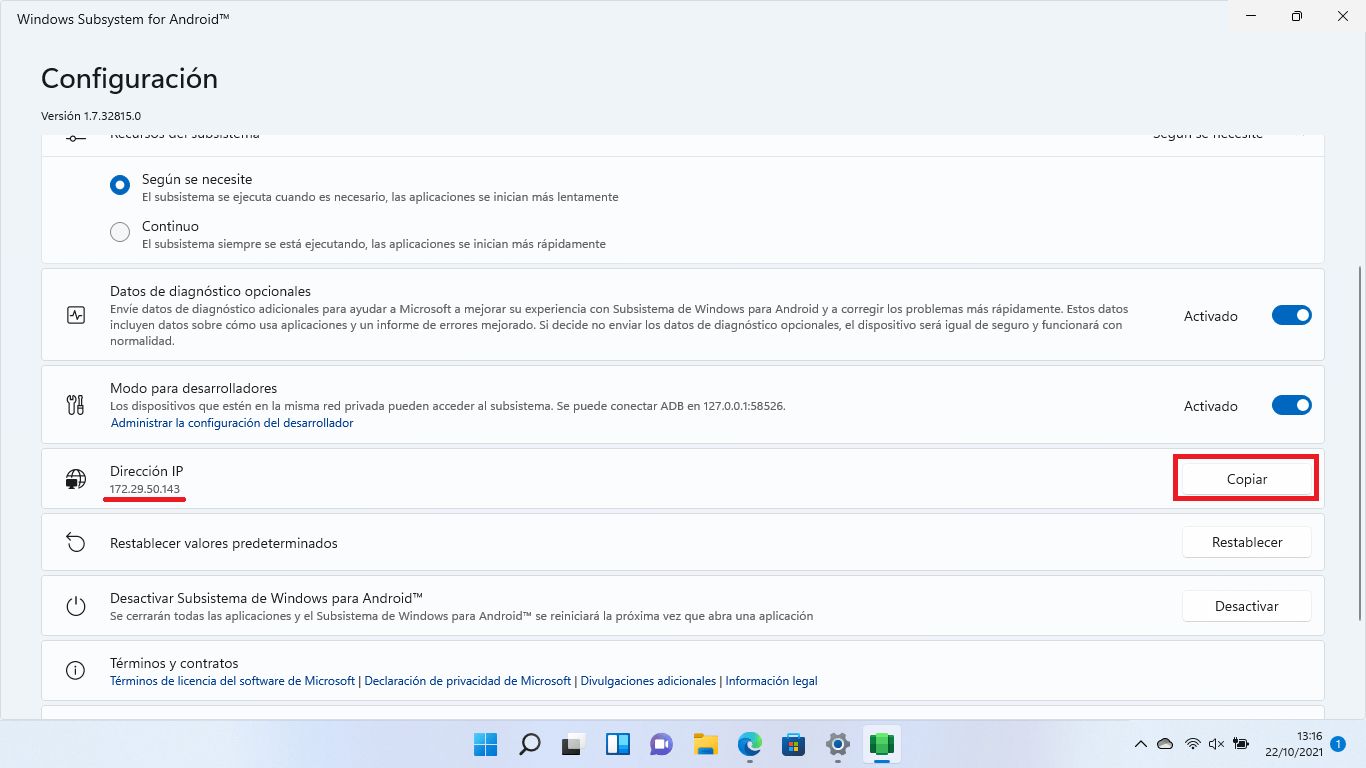Click the Copiar button for IP address
The image size is (1366, 768).
point(1246,479)
